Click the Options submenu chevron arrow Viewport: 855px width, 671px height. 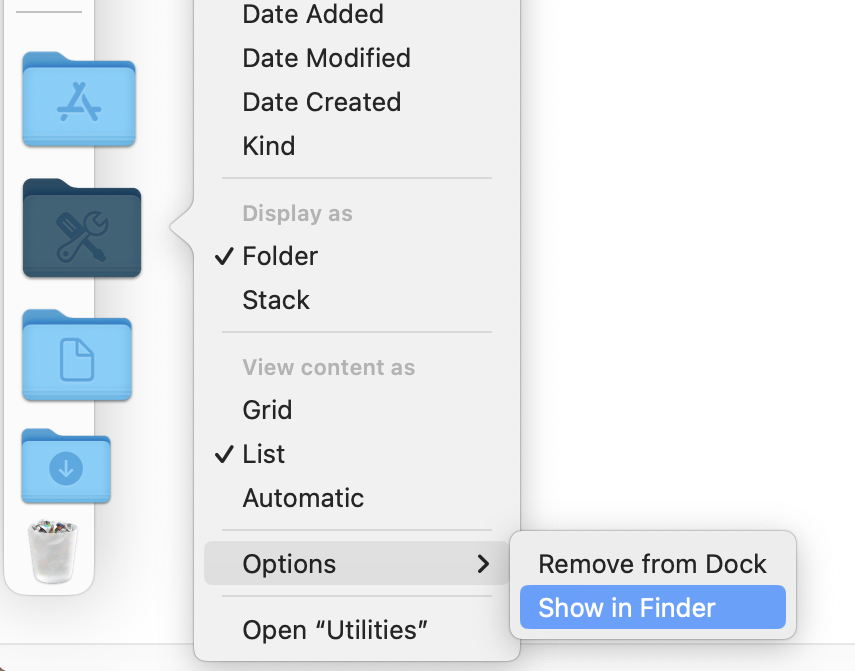pyautogui.click(x=484, y=564)
